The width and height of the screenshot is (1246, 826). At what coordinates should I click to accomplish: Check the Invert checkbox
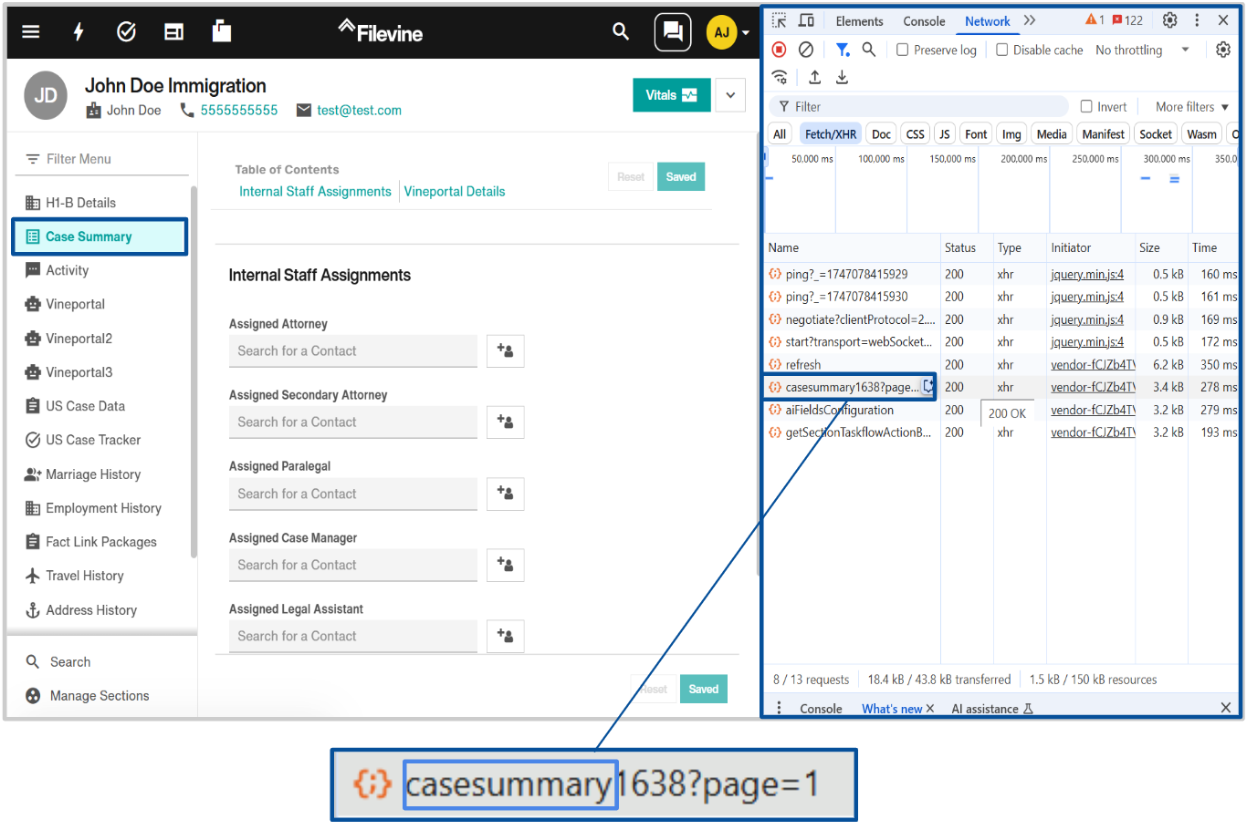pos(1087,107)
